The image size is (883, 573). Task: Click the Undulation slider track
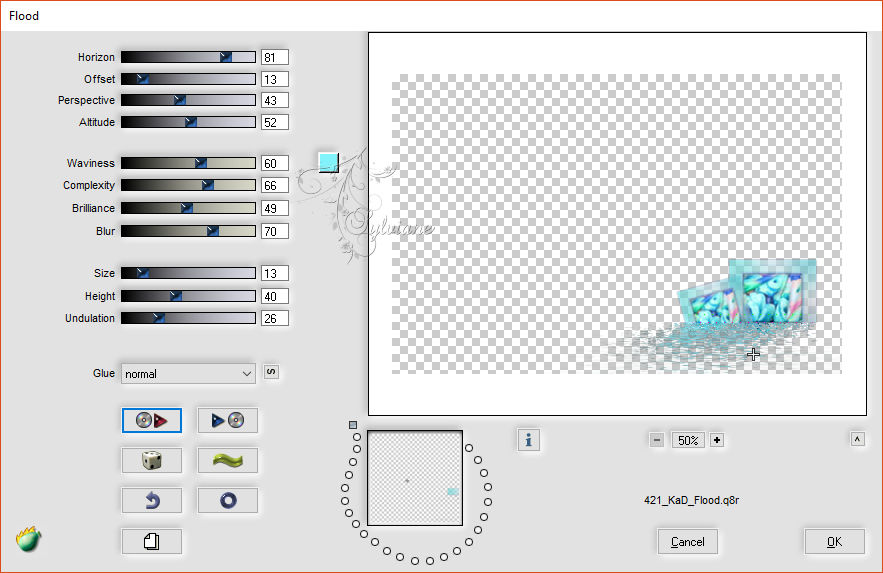[x=188, y=318]
